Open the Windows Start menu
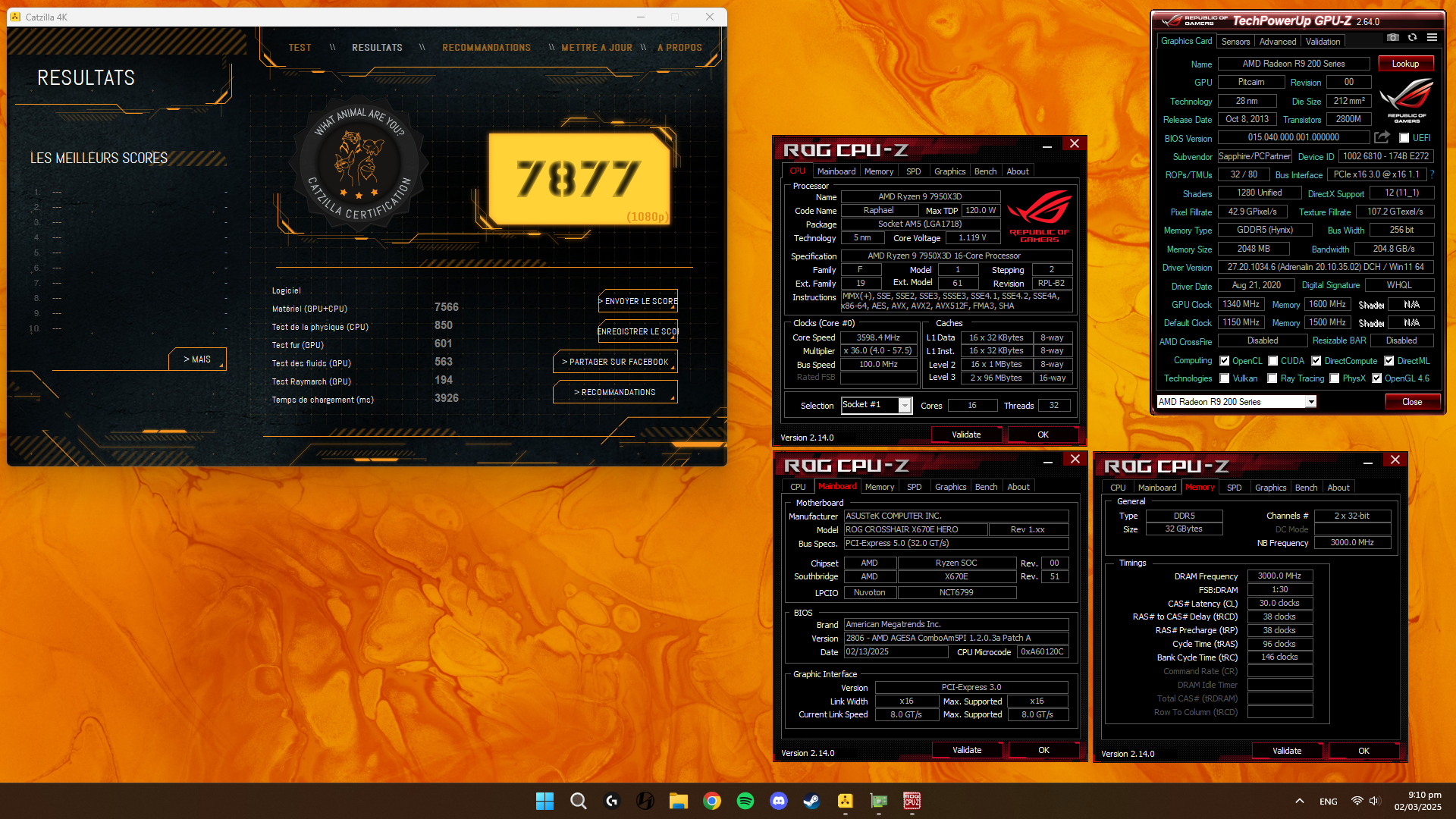The height and width of the screenshot is (819, 1456). tap(544, 801)
